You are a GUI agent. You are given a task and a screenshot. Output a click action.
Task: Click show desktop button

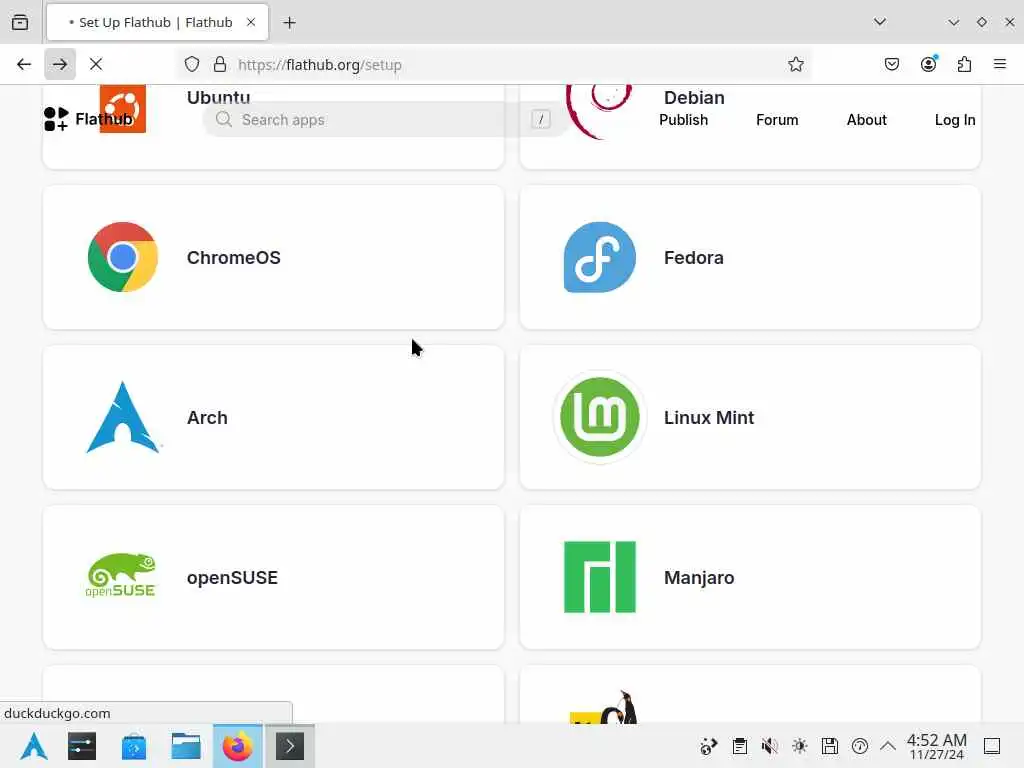pos(992,746)
